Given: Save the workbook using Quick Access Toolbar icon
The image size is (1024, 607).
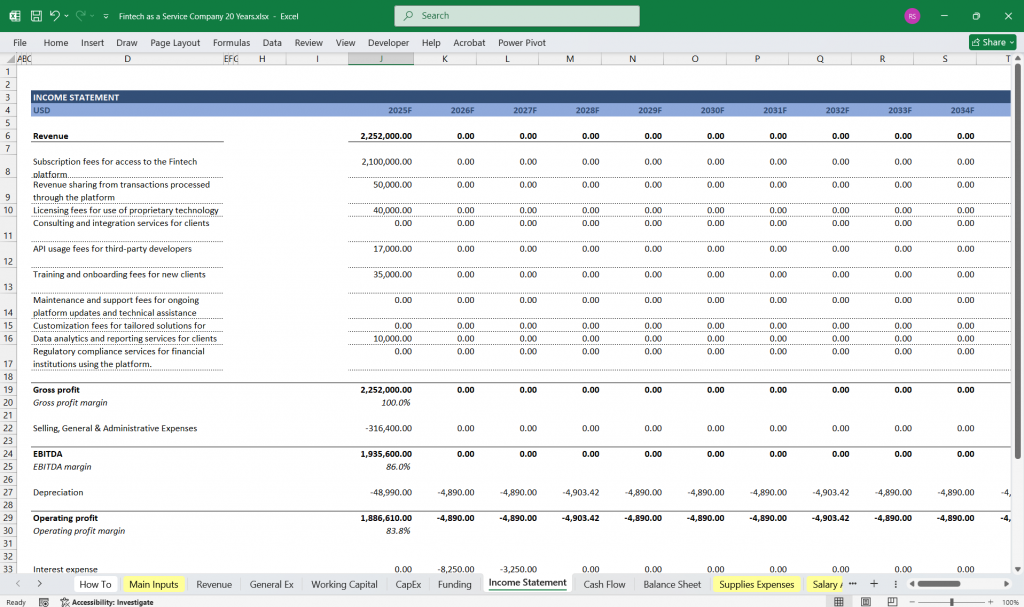Looking at the screenshot, I should coord(35,15).
